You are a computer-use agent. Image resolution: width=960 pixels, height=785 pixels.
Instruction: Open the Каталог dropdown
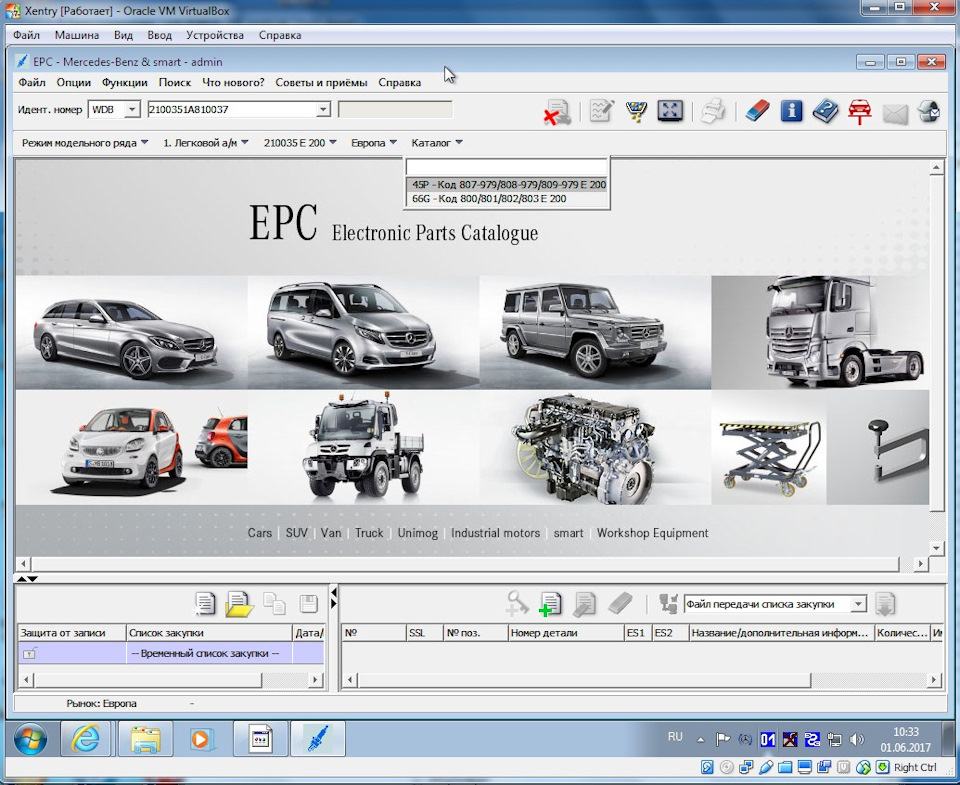tap(437, 143)
